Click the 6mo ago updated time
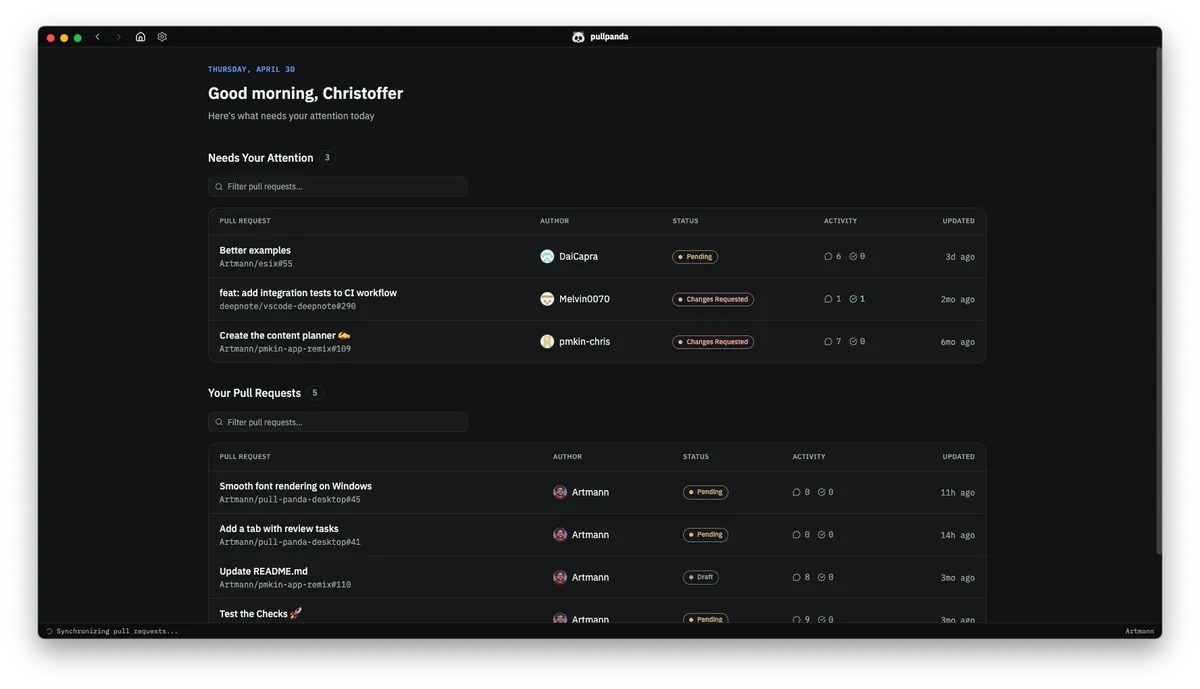Screen dimensions: 1200x689 pos(958,342)
